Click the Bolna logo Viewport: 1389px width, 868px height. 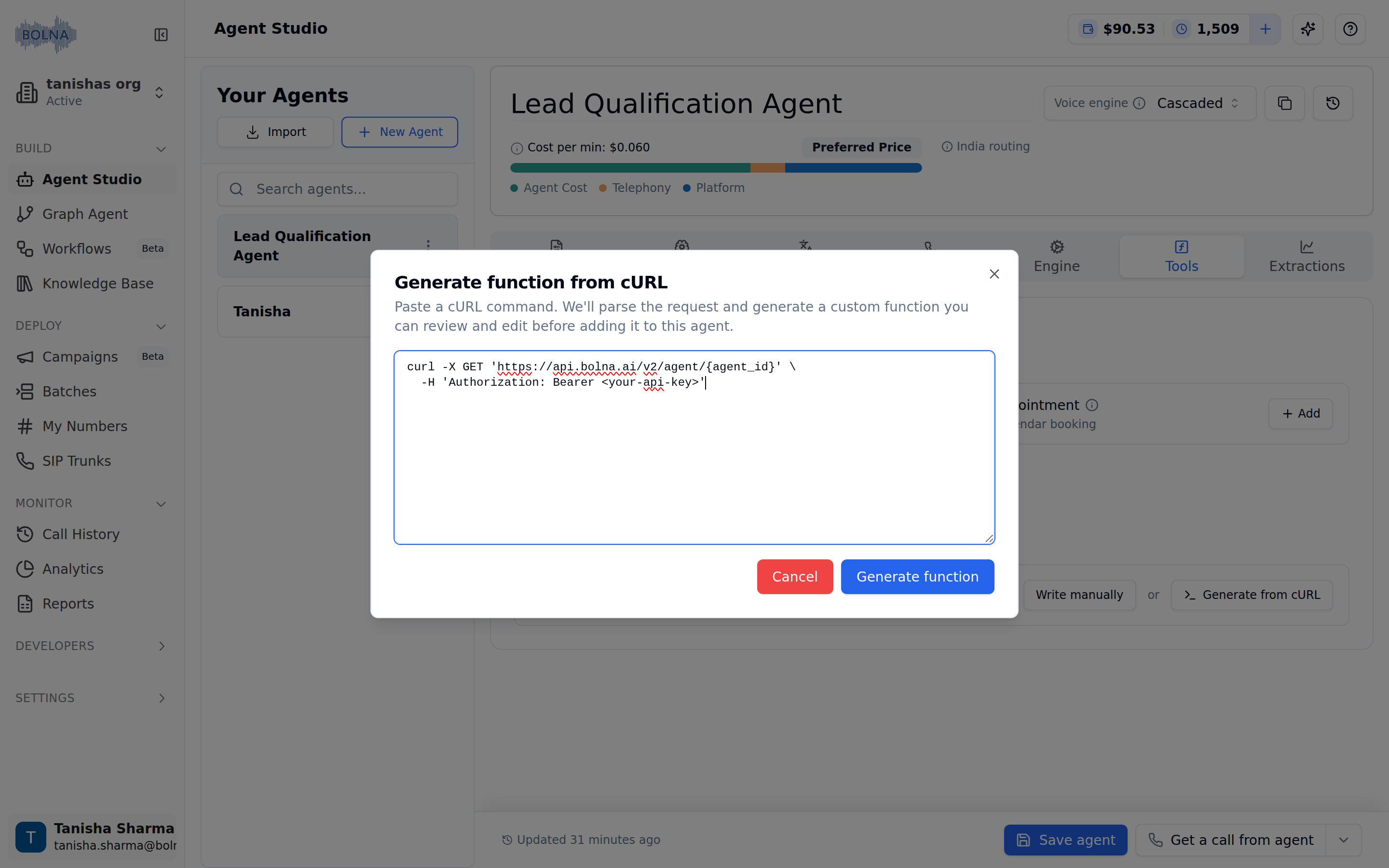click(46, 34)
